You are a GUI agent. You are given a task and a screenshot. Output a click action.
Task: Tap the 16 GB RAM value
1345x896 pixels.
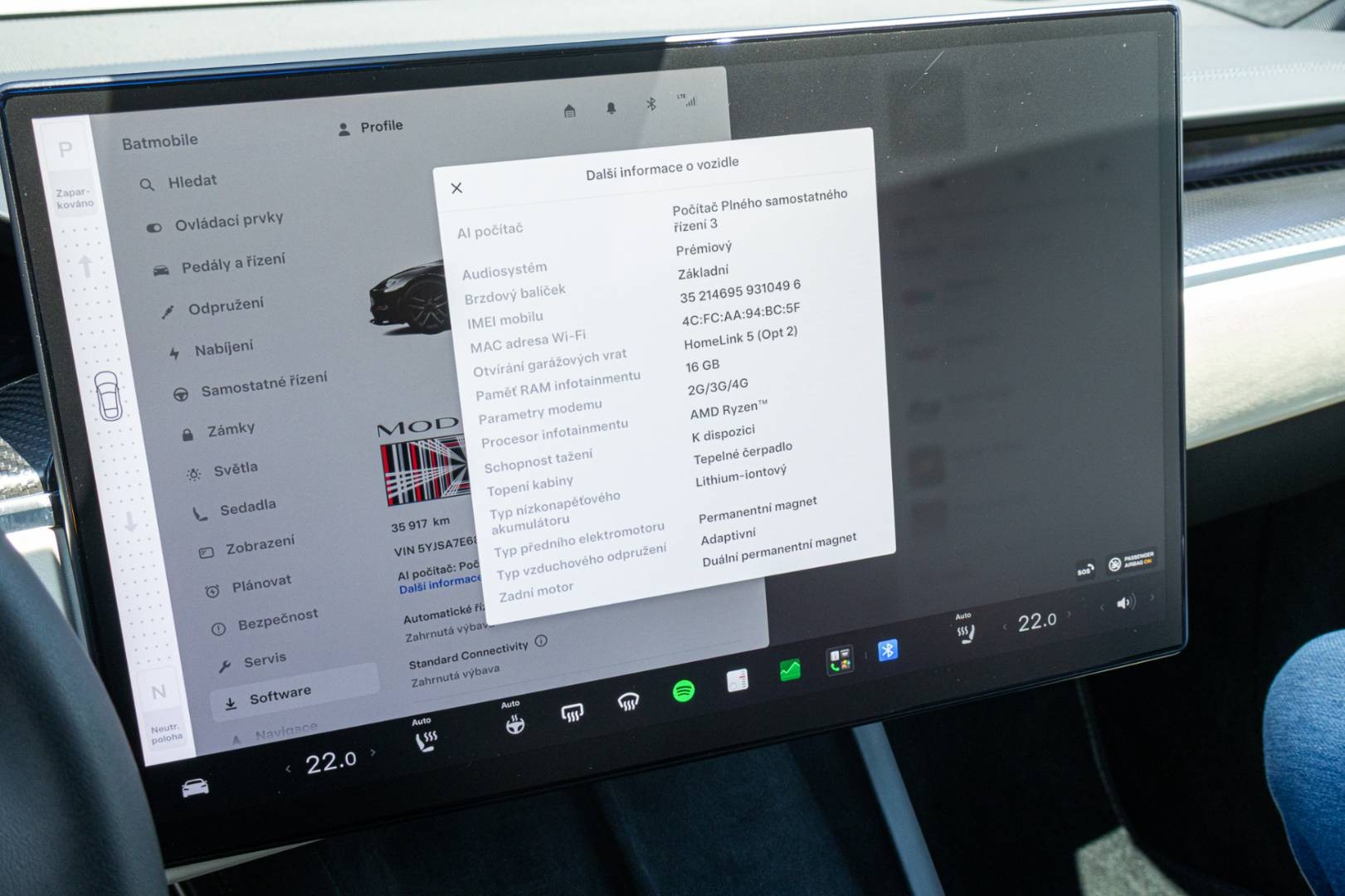[702, 365]
